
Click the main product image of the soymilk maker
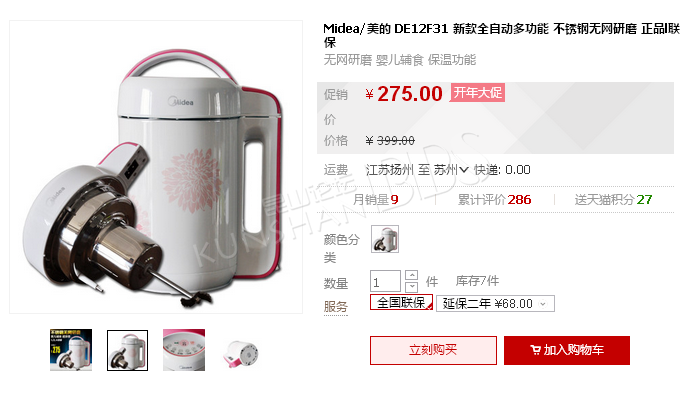156,167
